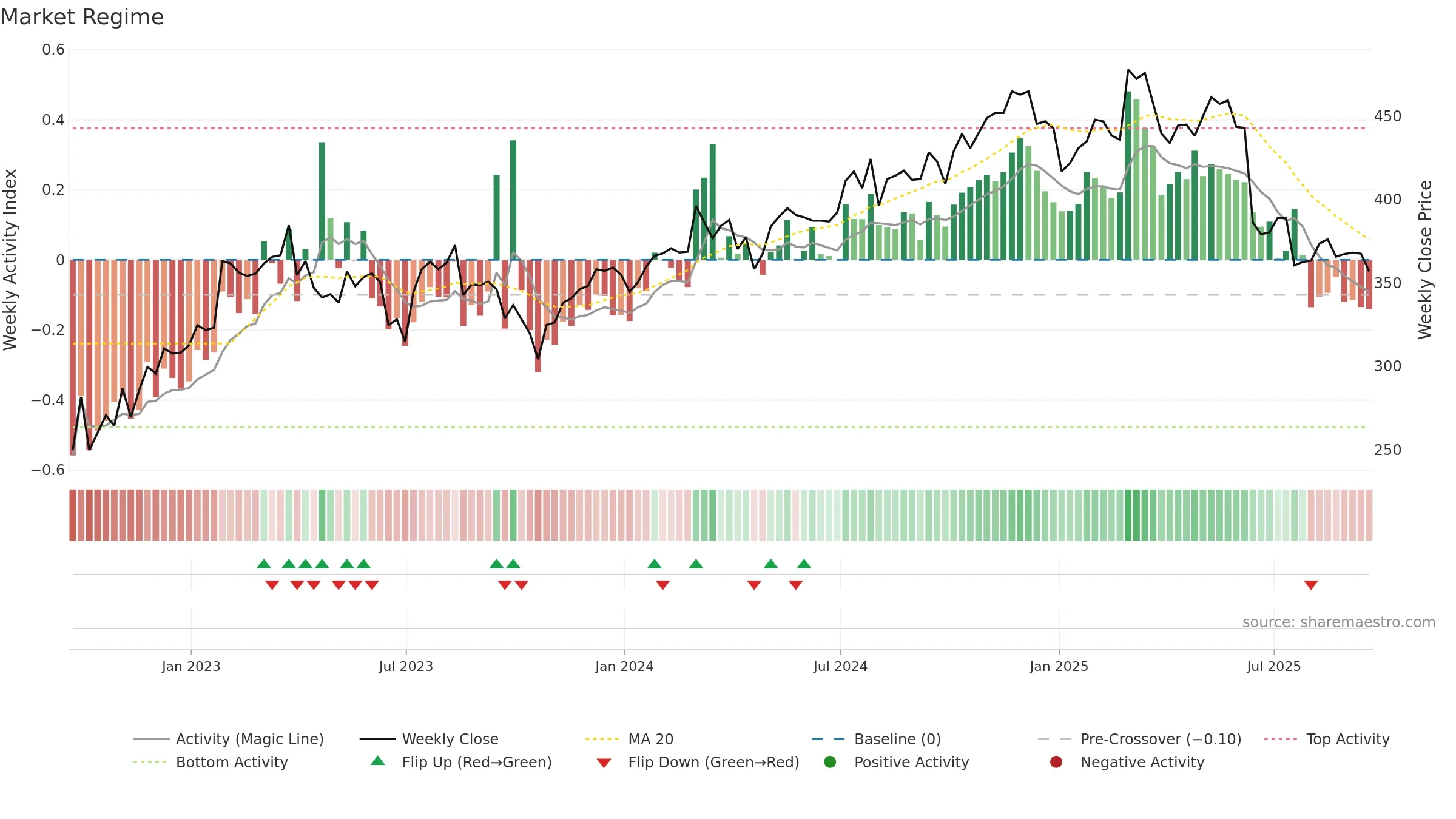Click the 450 right-axis price label

tap(1387, 116)
